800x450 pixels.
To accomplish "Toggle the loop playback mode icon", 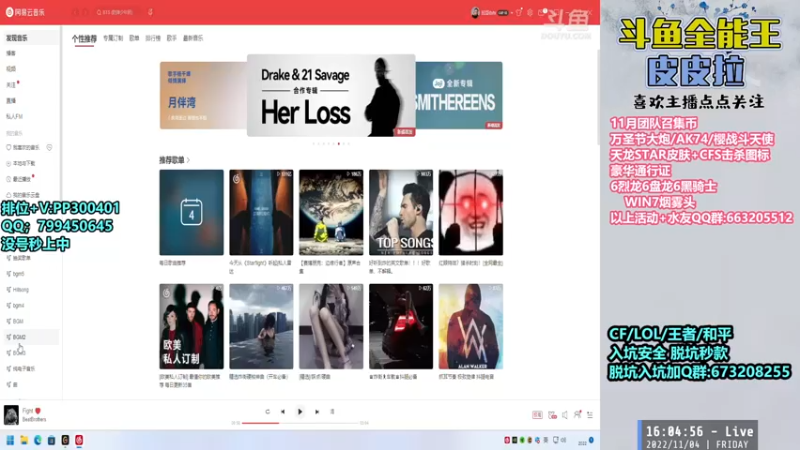I will point(267,412).
